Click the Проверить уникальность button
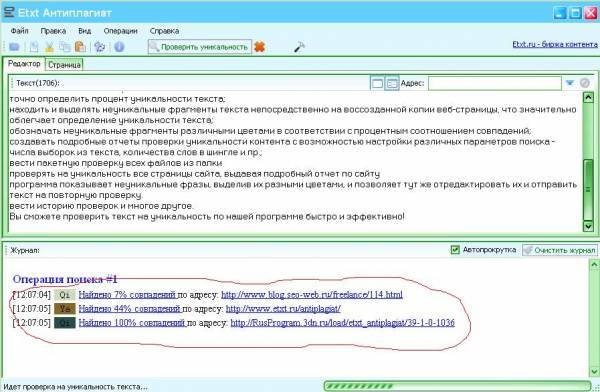The height and width of the screenshot is (392, 600). click(200, 47)
